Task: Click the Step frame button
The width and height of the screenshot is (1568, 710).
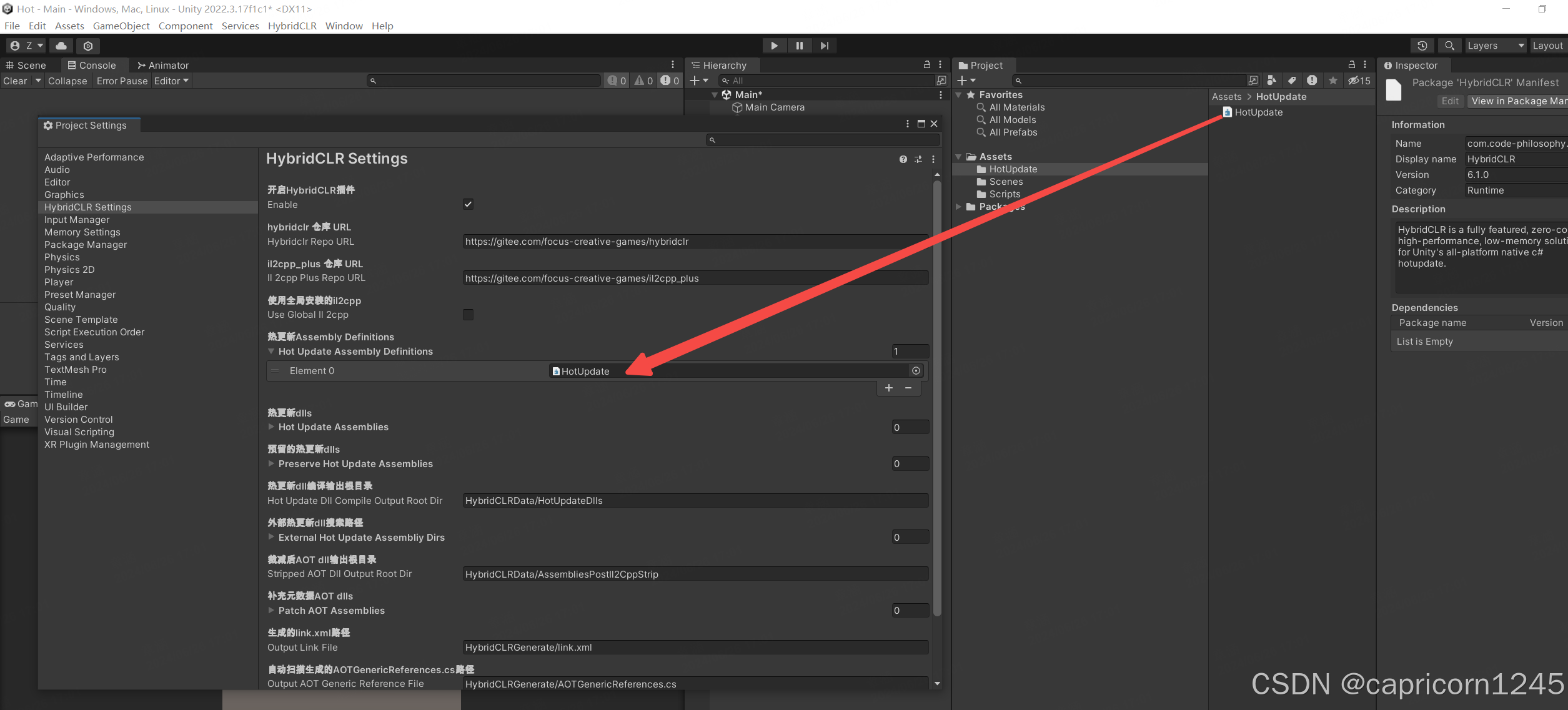Action: click(x=825, y=46)
